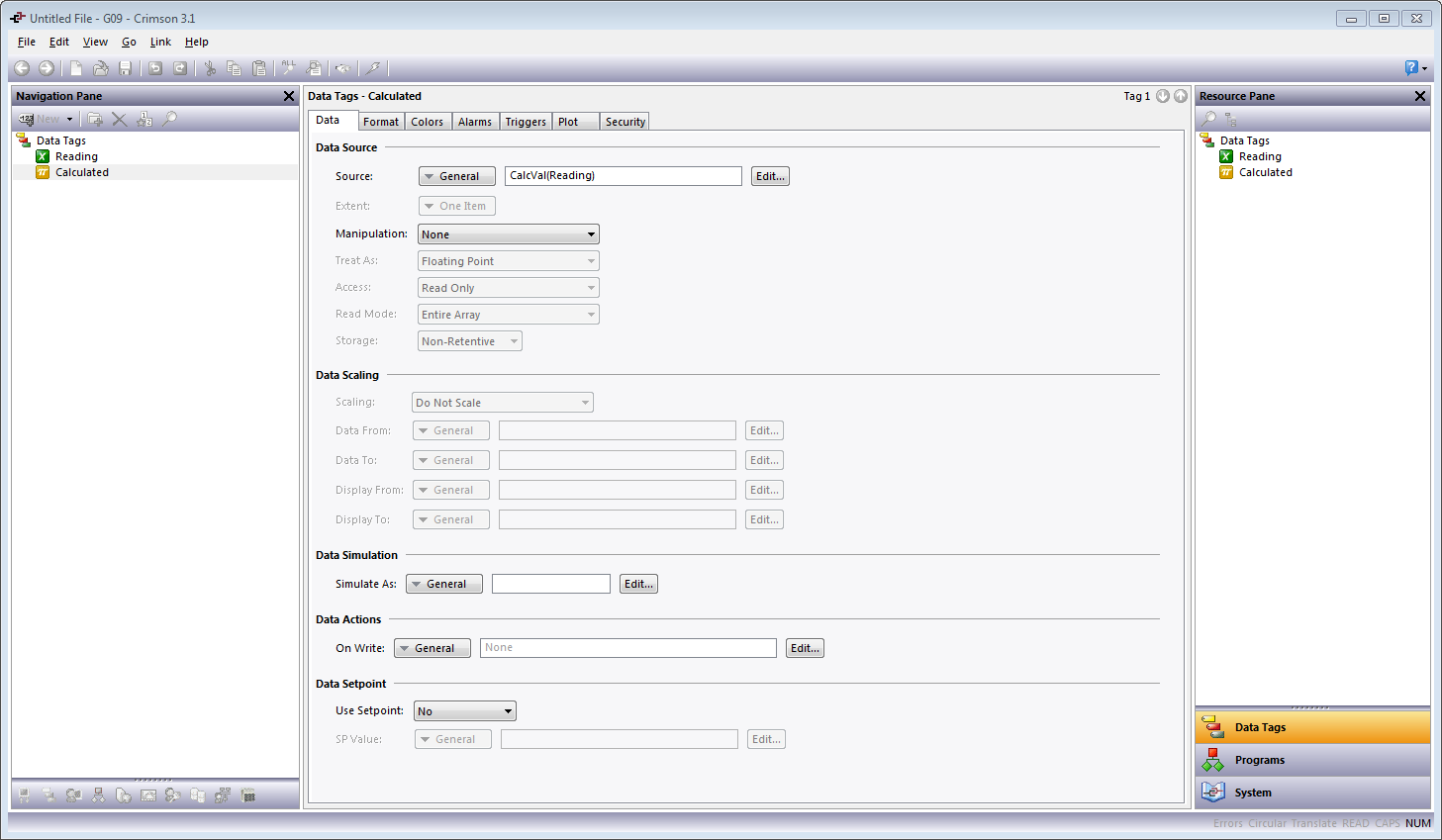Click the Simulate As input field
The width and height of the screenshot is (1442, 840).
tap(551, 584)
